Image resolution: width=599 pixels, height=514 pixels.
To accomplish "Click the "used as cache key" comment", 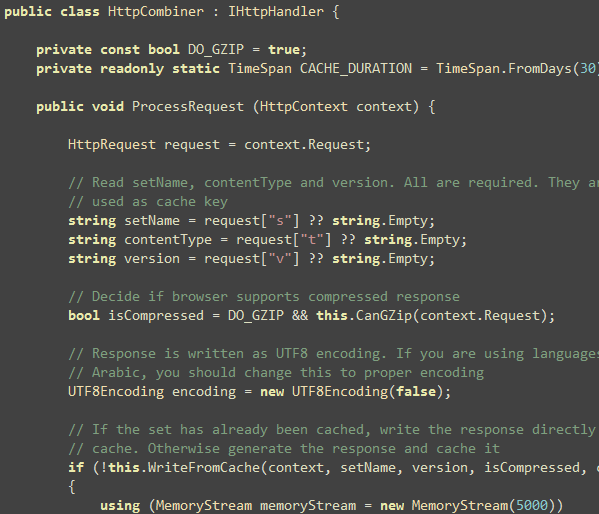I will (x=148, y=202).
